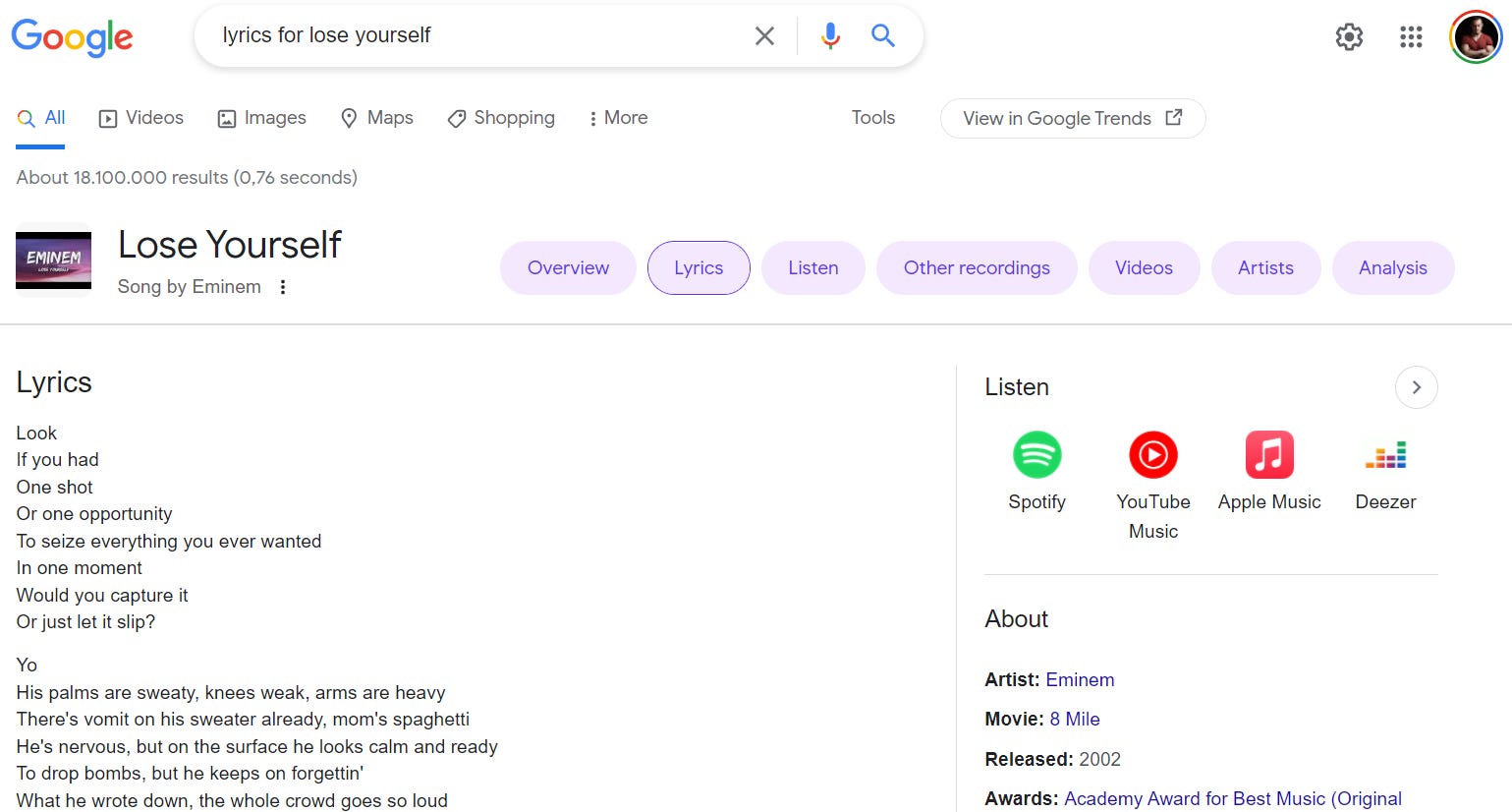
Task: Click lyric "His palms are sweaty, knees weak"
Action: pyautogui.click(x=231, y=693)
